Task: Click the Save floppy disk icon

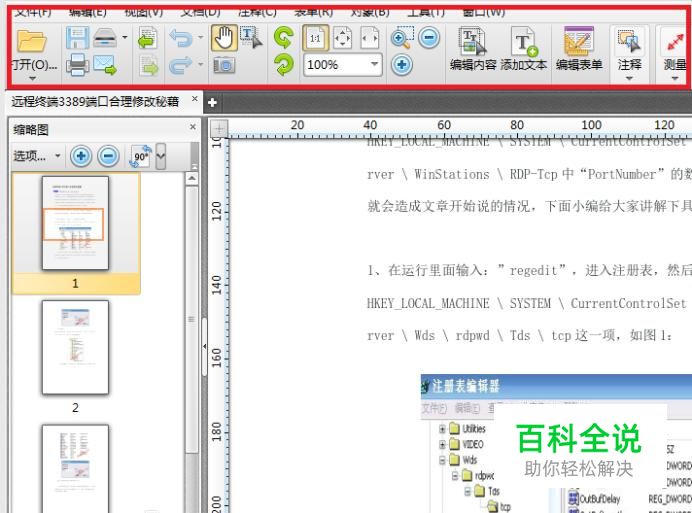Action: coord(77,38)
